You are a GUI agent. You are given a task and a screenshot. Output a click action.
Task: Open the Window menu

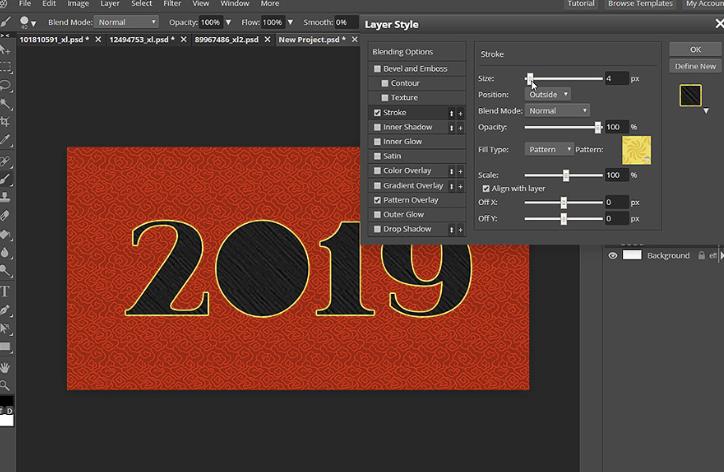click(x=235, y=4)
